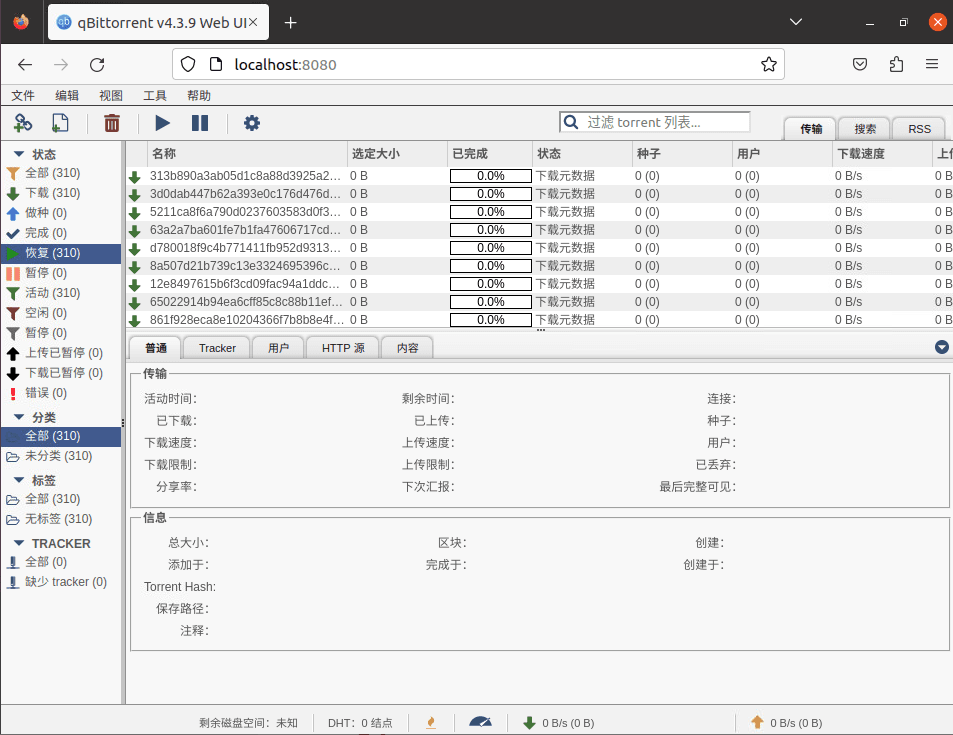Image resolution: width=953 pixels, height=735 pixels.
Task: Select the 空闲 (0) filter
Action: tap(61, 314)
